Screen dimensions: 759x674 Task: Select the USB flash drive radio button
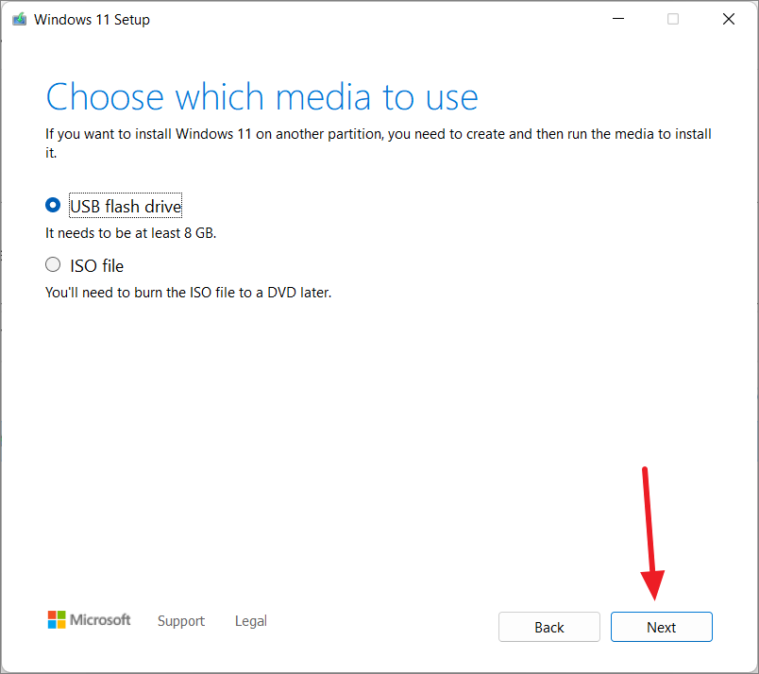coord(53,205)
